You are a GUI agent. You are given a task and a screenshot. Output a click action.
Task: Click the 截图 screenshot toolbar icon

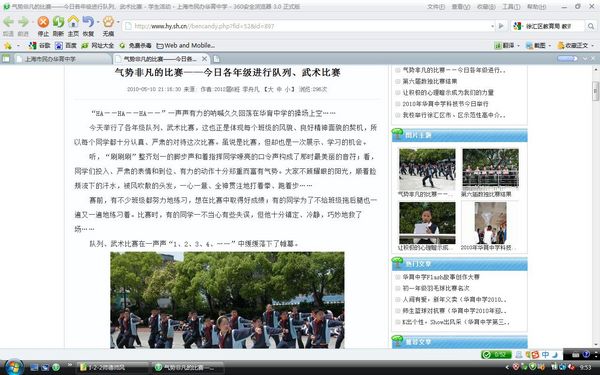530,46
